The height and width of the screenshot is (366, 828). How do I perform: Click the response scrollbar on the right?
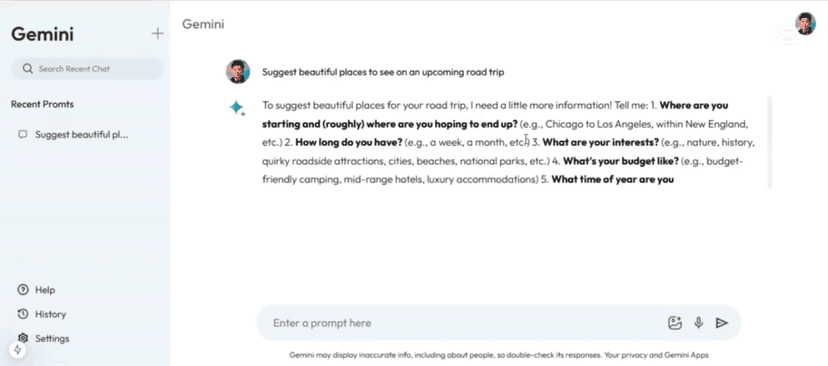pyautogui.click(x=769, y=143)
